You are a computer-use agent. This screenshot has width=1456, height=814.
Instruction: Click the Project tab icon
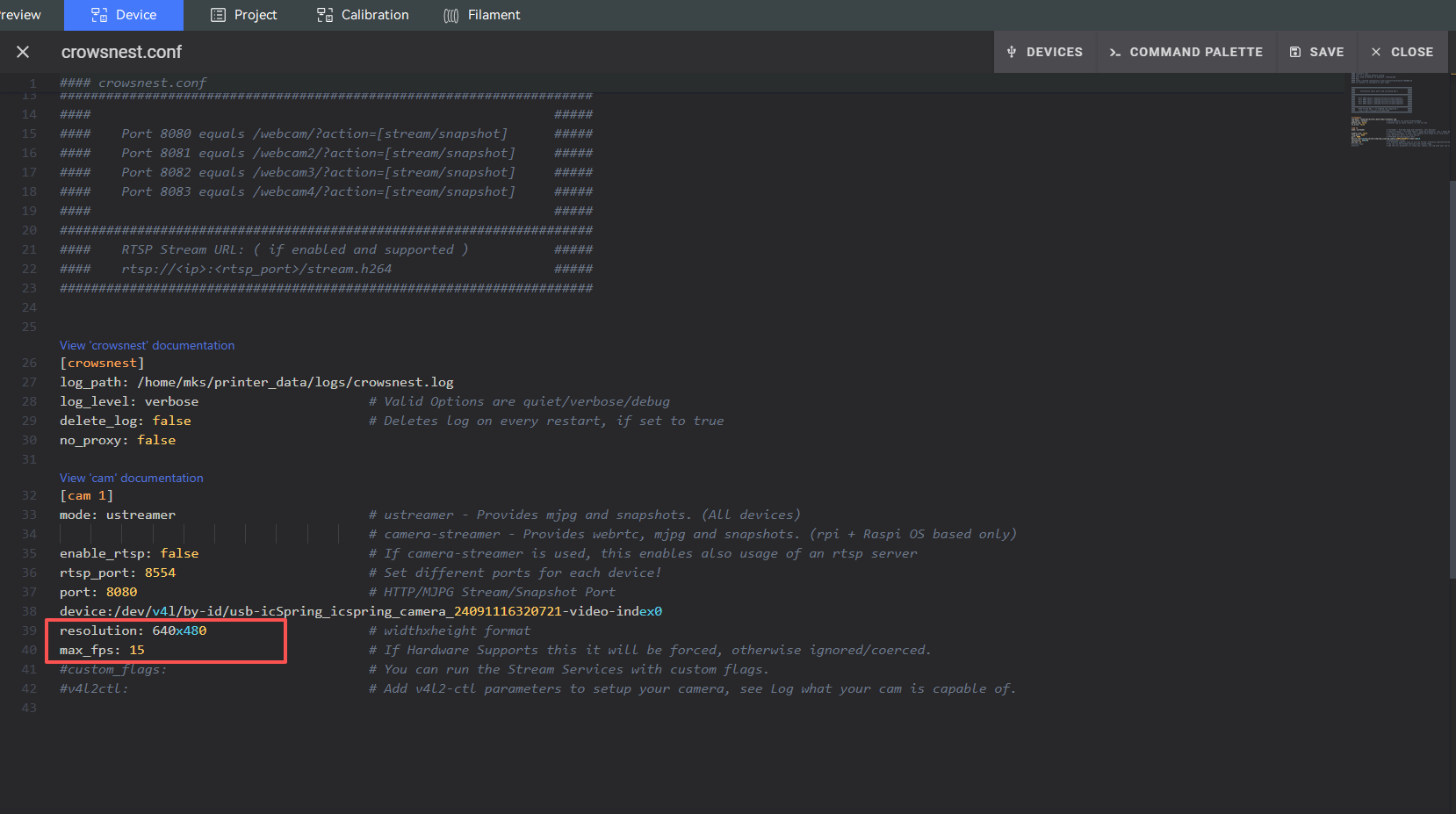point(218,15)
